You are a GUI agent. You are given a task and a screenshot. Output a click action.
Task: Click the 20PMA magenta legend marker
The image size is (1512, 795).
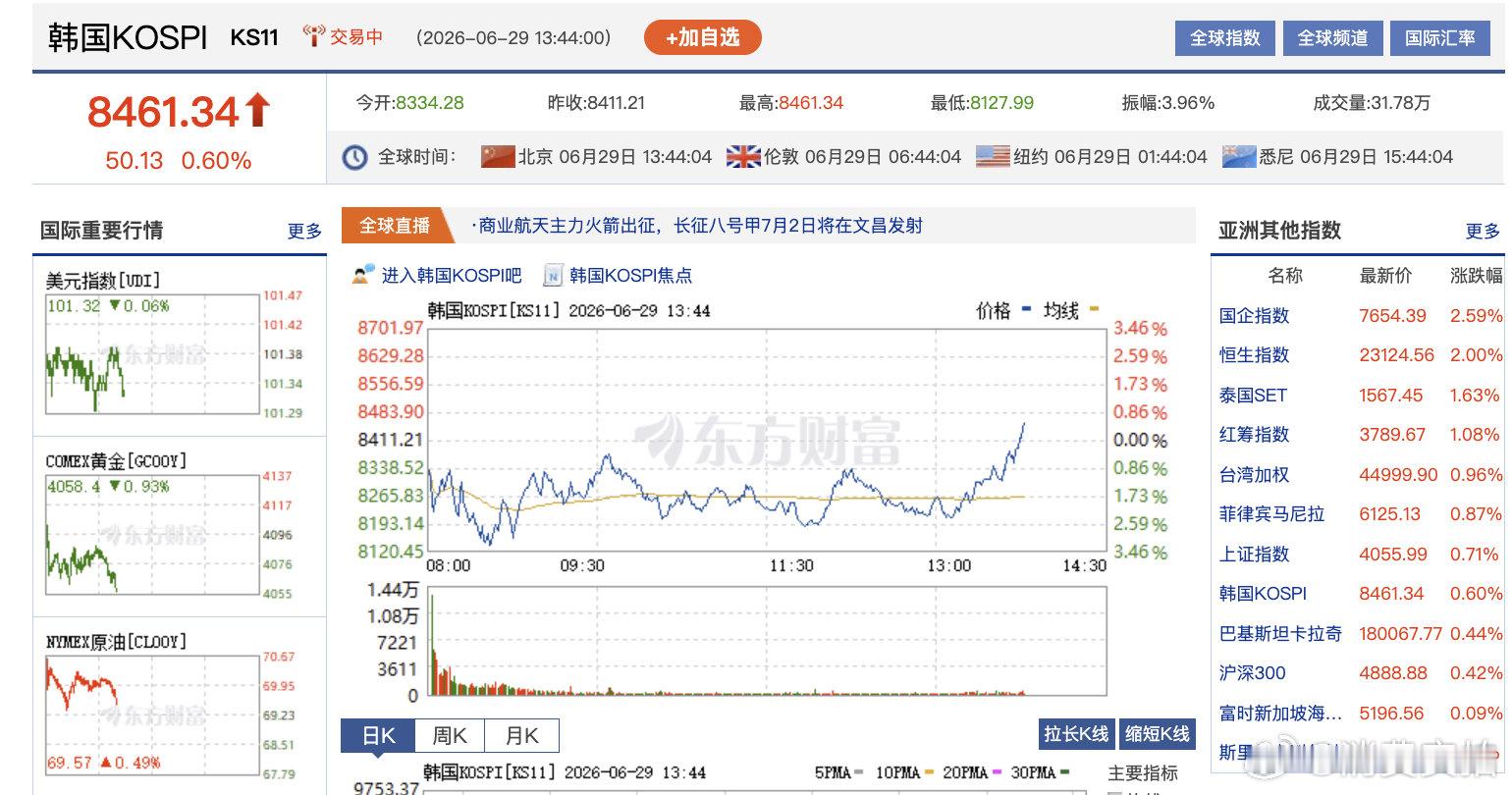[x=997, y=772]
